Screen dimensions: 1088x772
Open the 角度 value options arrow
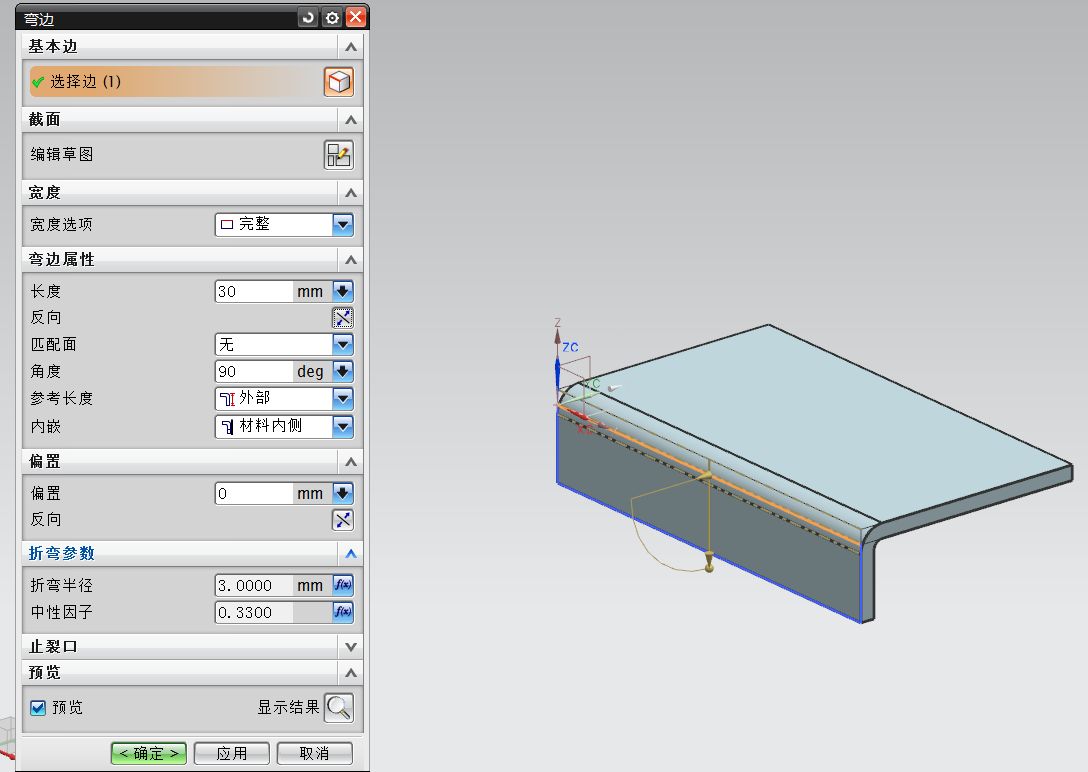tap(343, 371)
